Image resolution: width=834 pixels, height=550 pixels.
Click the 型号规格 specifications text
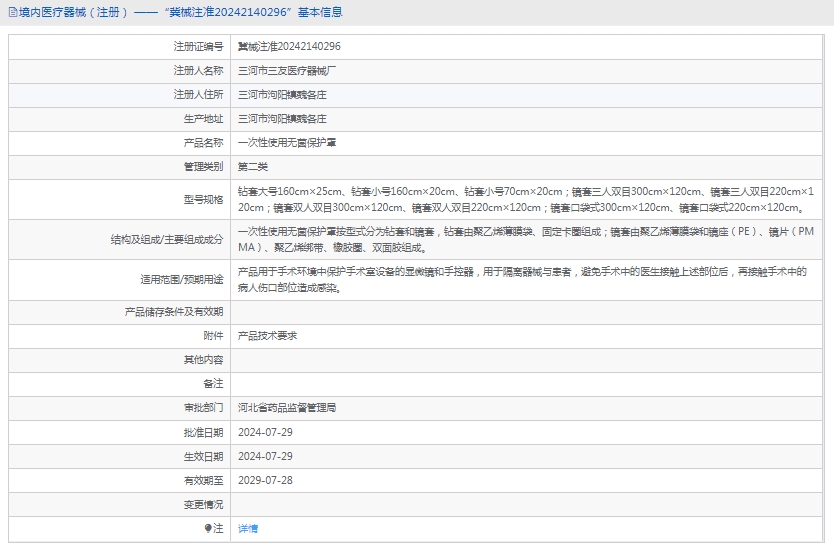[x=525, y=199]
